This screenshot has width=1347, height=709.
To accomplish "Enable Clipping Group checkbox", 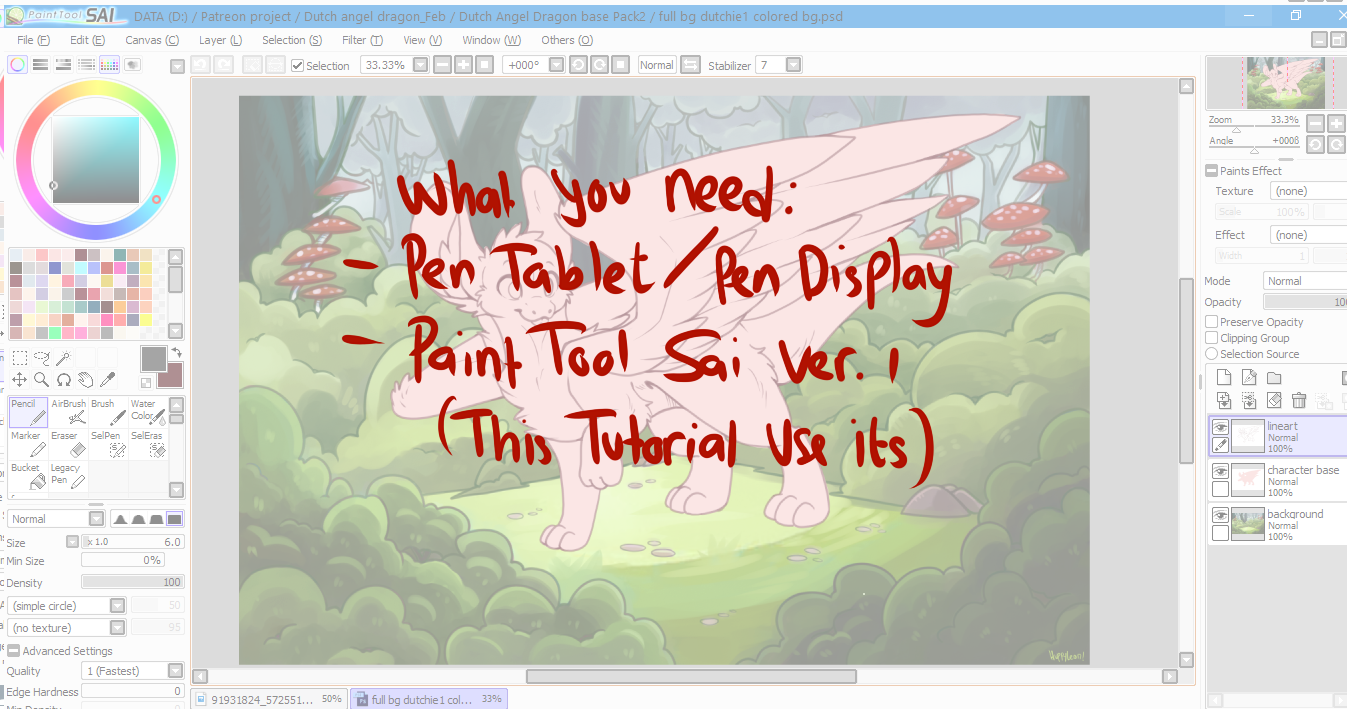I will 1211,338.
